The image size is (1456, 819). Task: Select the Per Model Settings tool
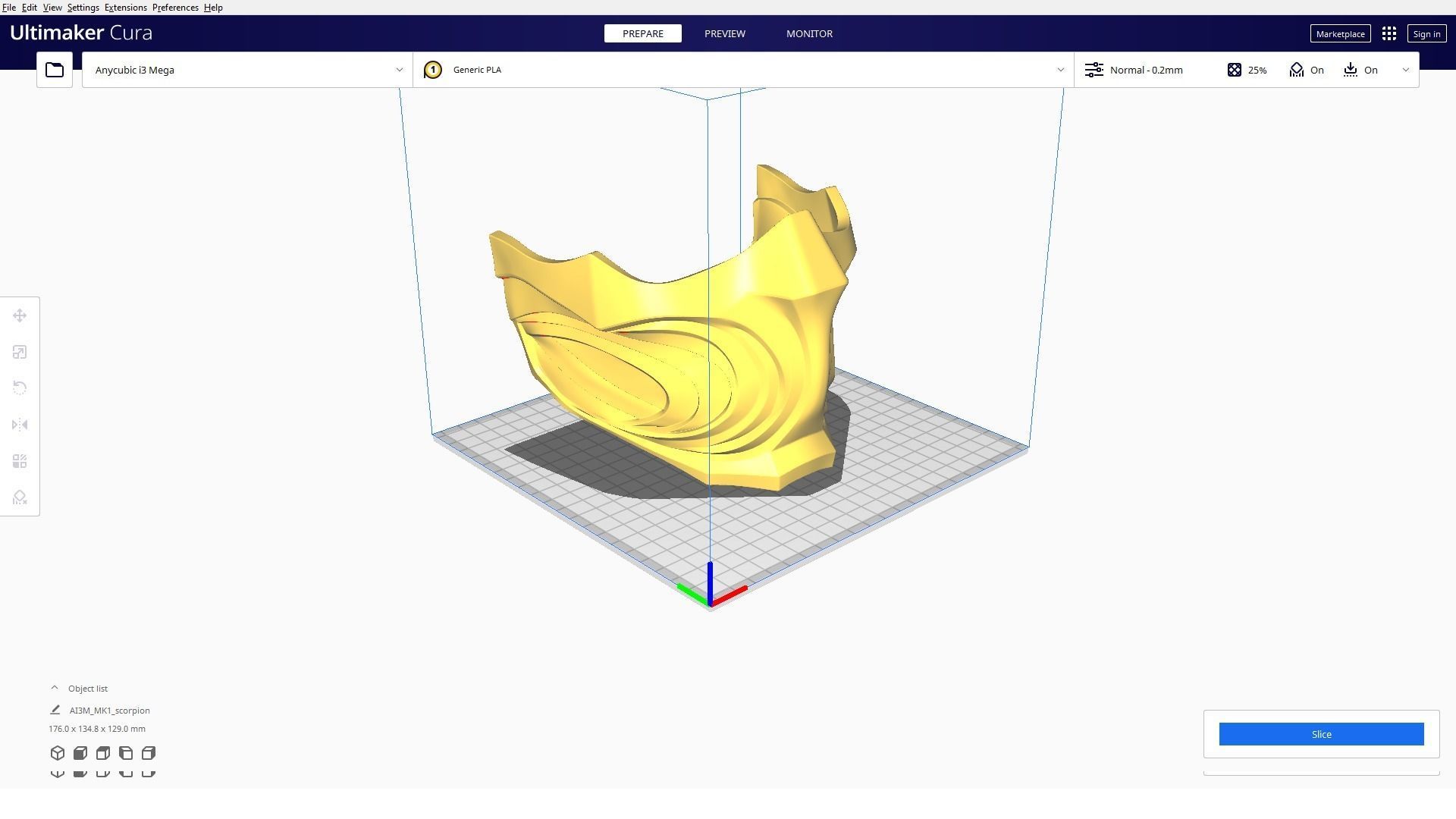[x=20, y=461]
